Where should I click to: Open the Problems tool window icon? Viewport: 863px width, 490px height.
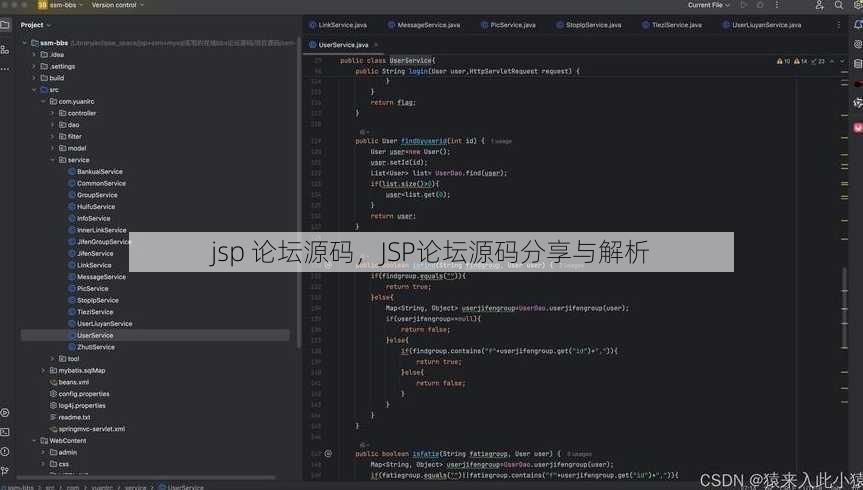[4, 452]
